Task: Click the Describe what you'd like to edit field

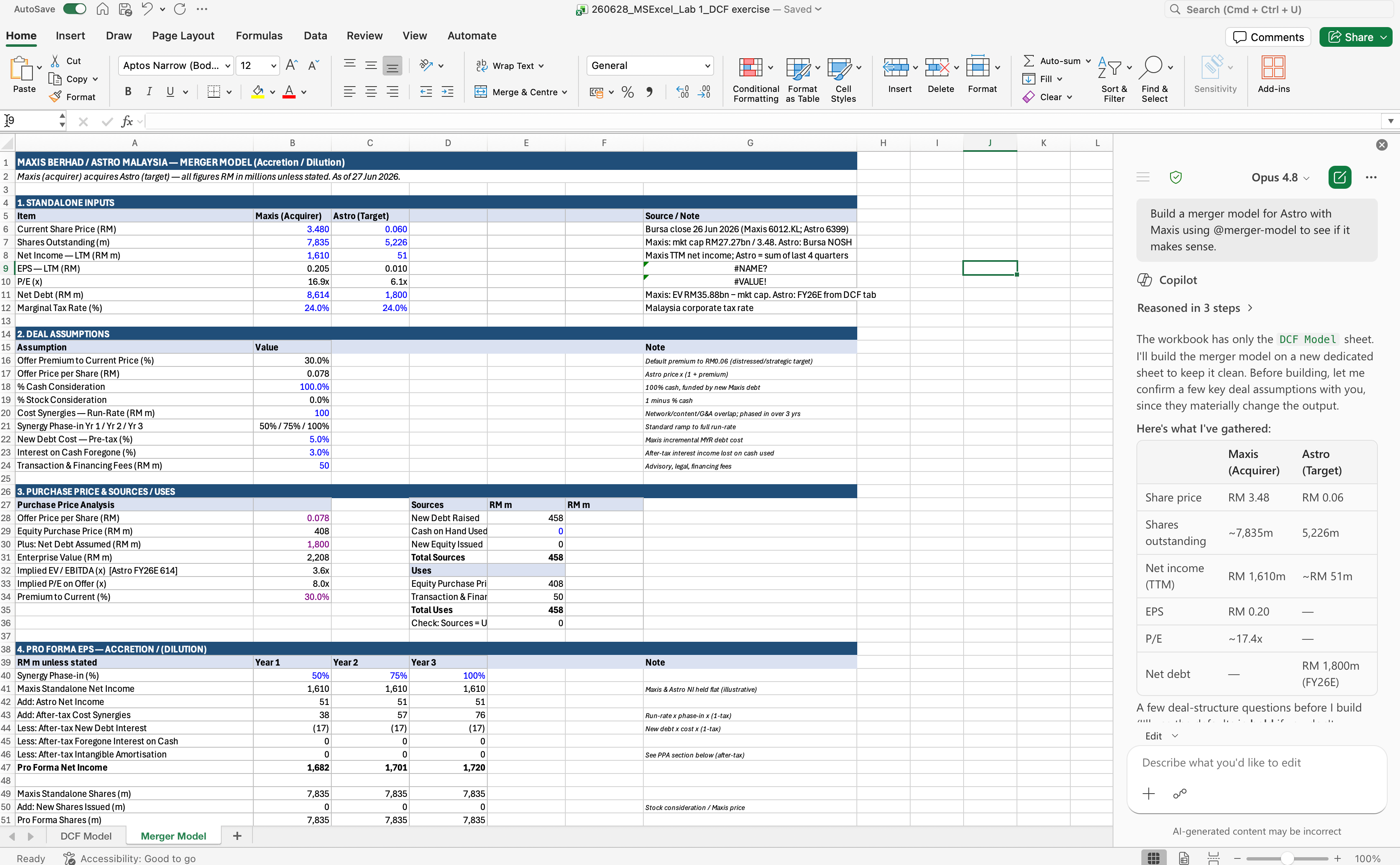Action: pyautogui.click(x=1256, y=762)
